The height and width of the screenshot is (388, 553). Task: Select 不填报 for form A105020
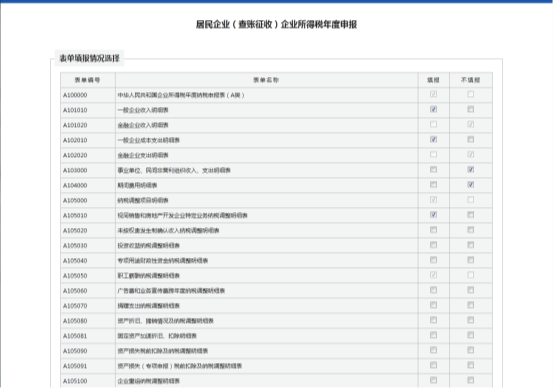click(x=470, y=230)
